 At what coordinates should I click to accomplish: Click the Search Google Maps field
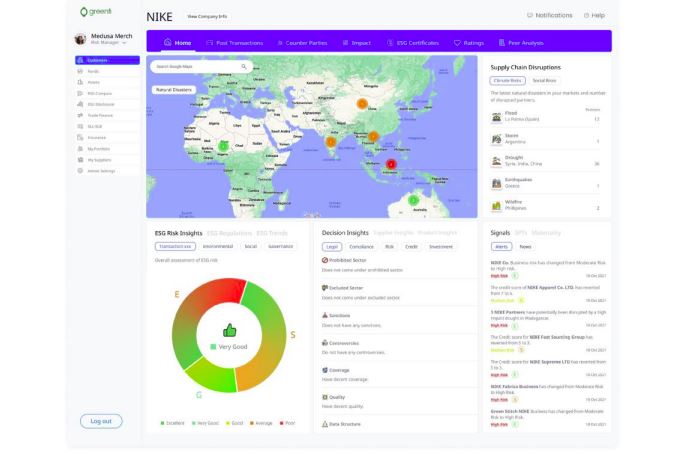(x=201, y=66)
